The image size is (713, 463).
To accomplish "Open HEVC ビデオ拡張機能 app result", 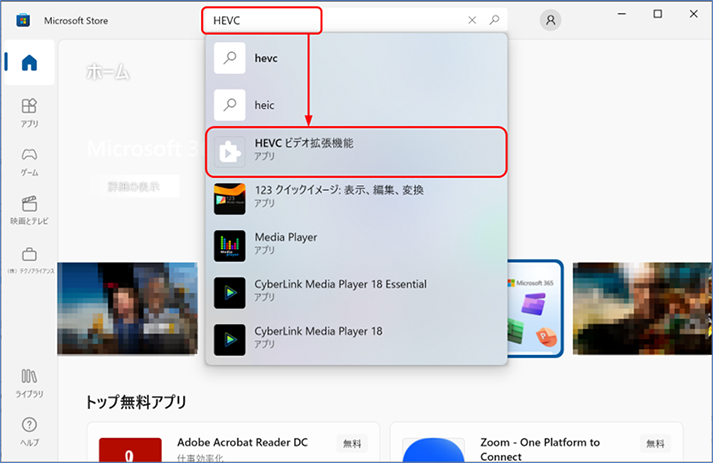I will pos(356,152).
